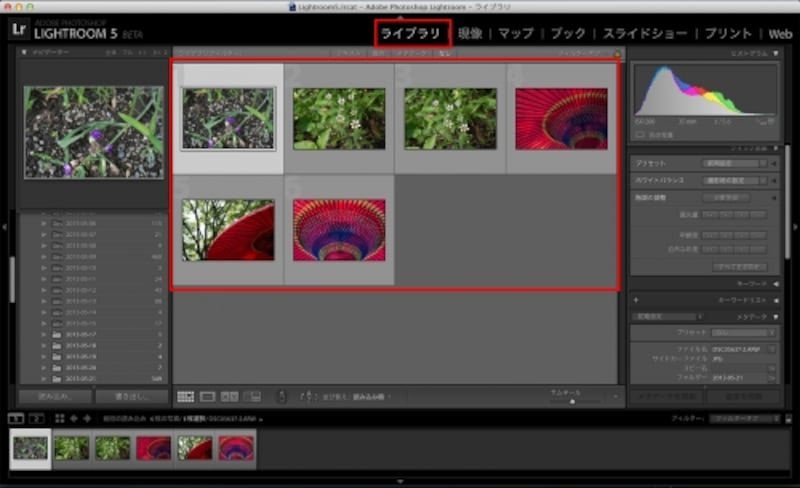The height and width of the screenshot is (488, 800).
Task: Collapse the Metadata panel header
Action: [x=776, y=317]
